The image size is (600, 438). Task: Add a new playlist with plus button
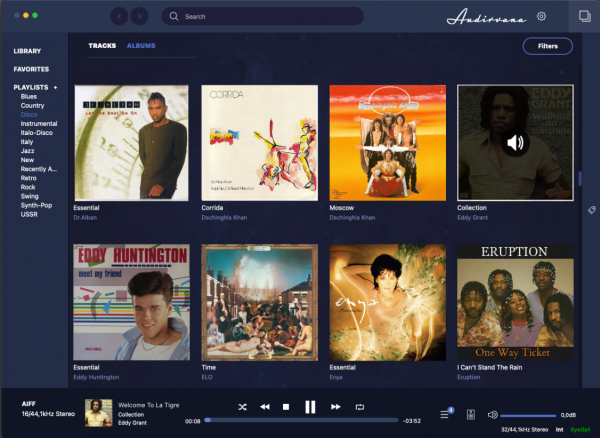55,88
